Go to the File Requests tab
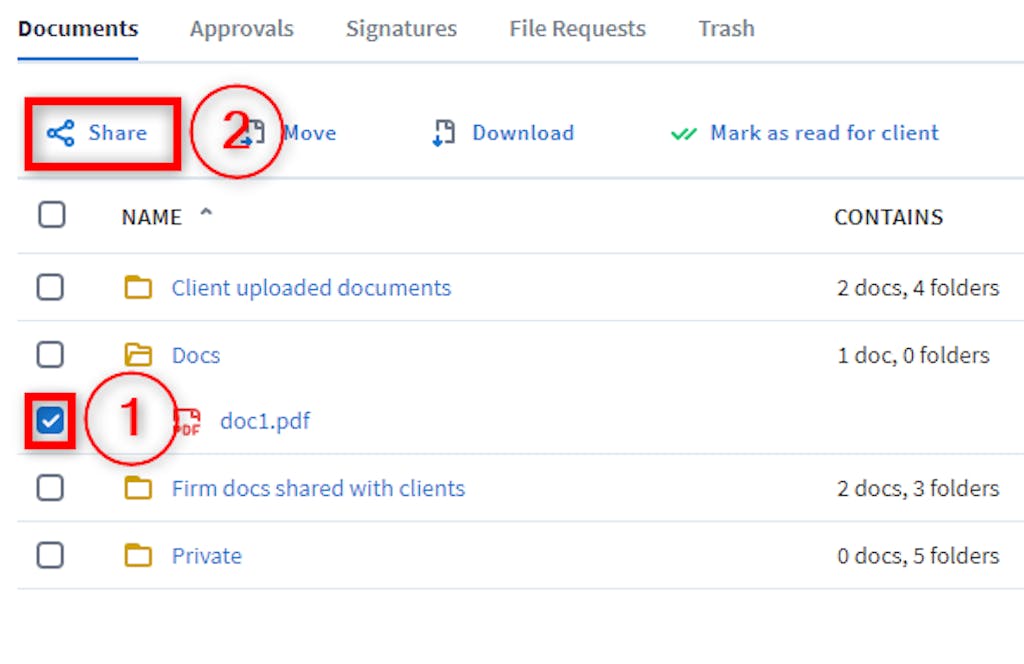 point(577,29)
